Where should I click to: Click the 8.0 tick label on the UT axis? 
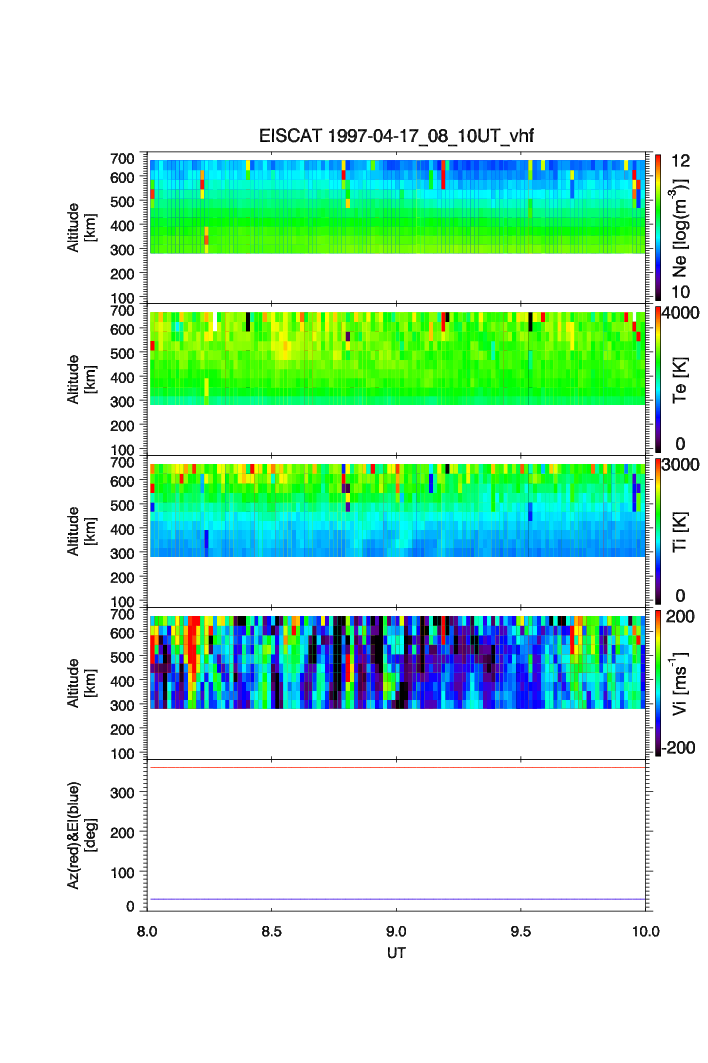[x=146, y=931]
